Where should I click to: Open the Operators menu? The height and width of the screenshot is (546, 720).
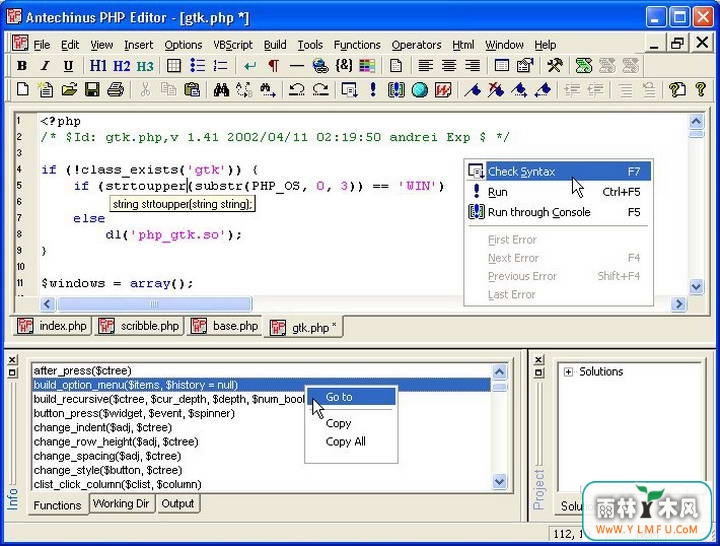point(416,45)
